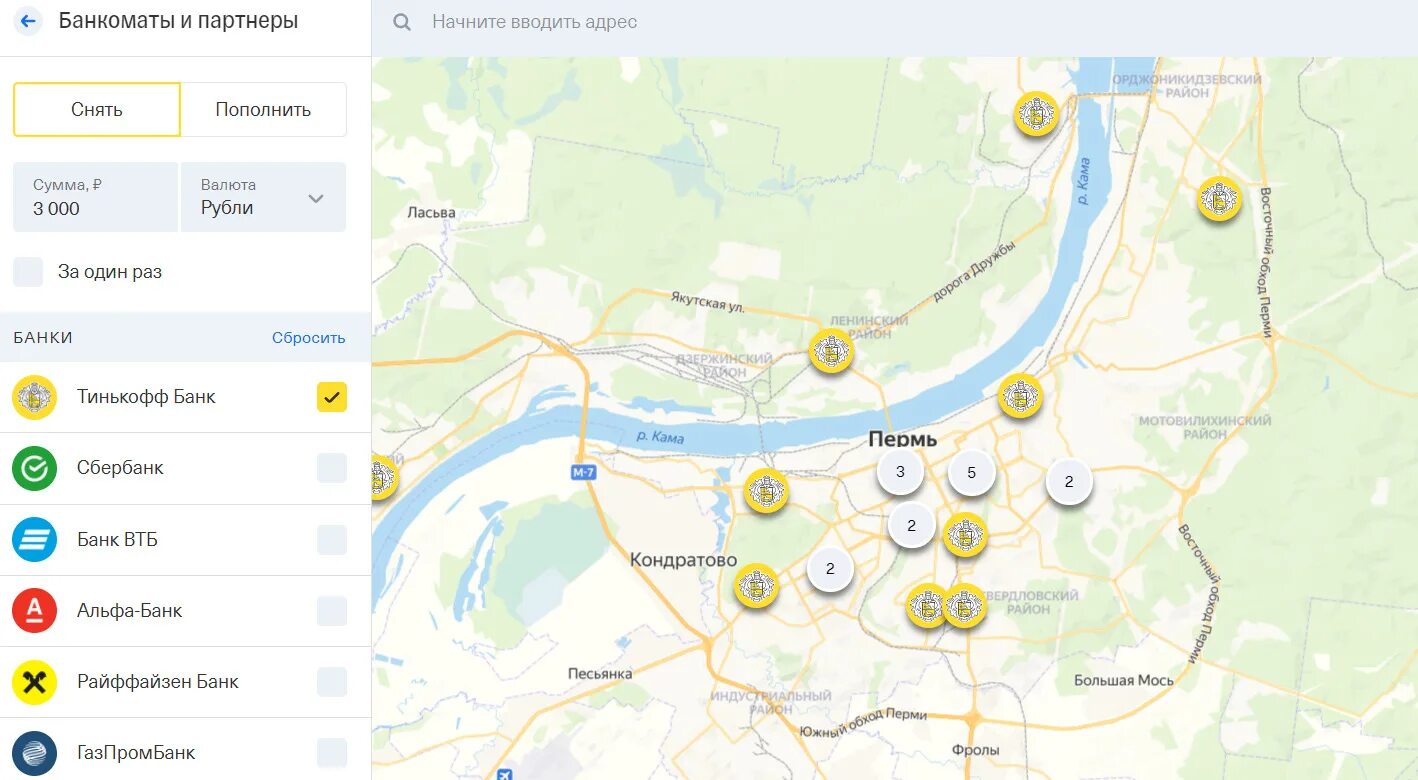
Task: Click the дорога Дружбы label
Action: click(x=974, y=272)
